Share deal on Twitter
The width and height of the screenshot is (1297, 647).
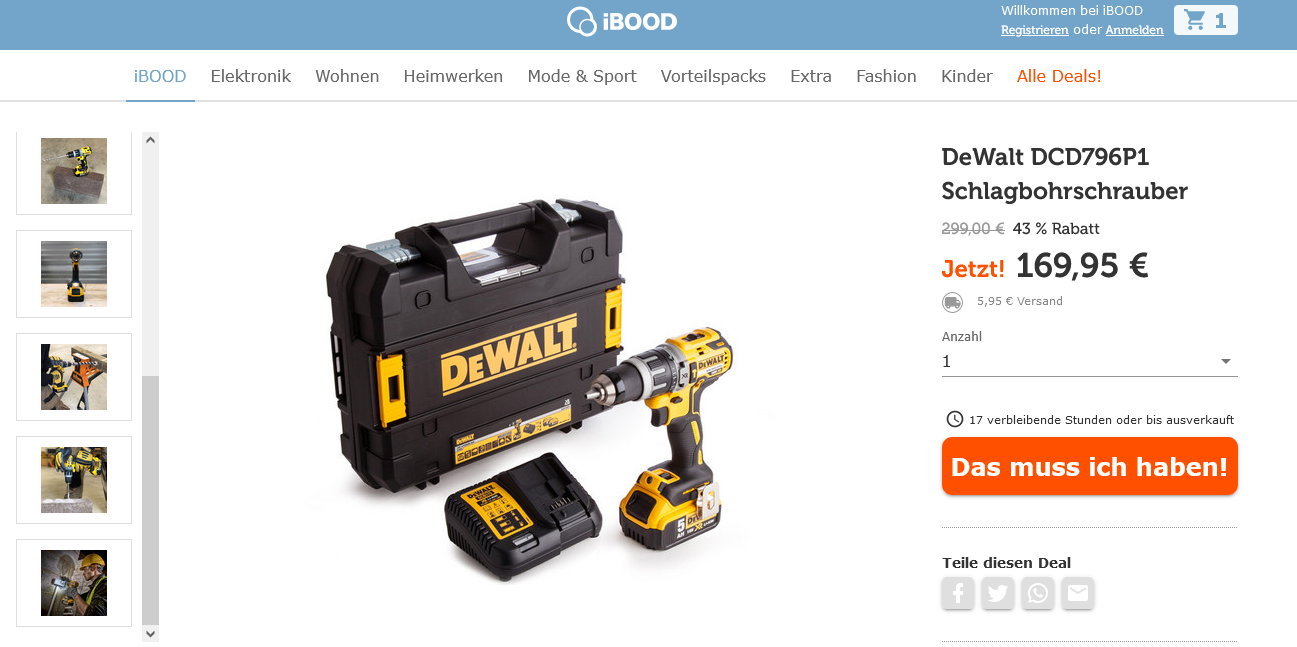[998, 593]
